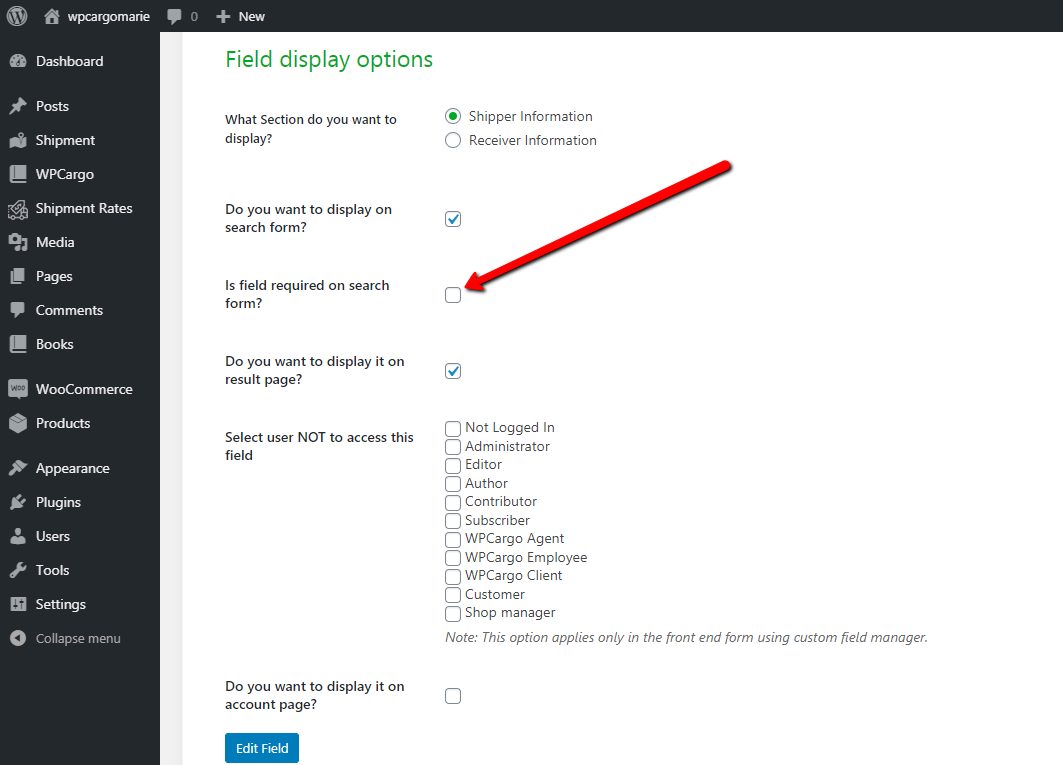Click the Edit Field button
Viewport: 1063px width, 765px height.
coord(262,748)
